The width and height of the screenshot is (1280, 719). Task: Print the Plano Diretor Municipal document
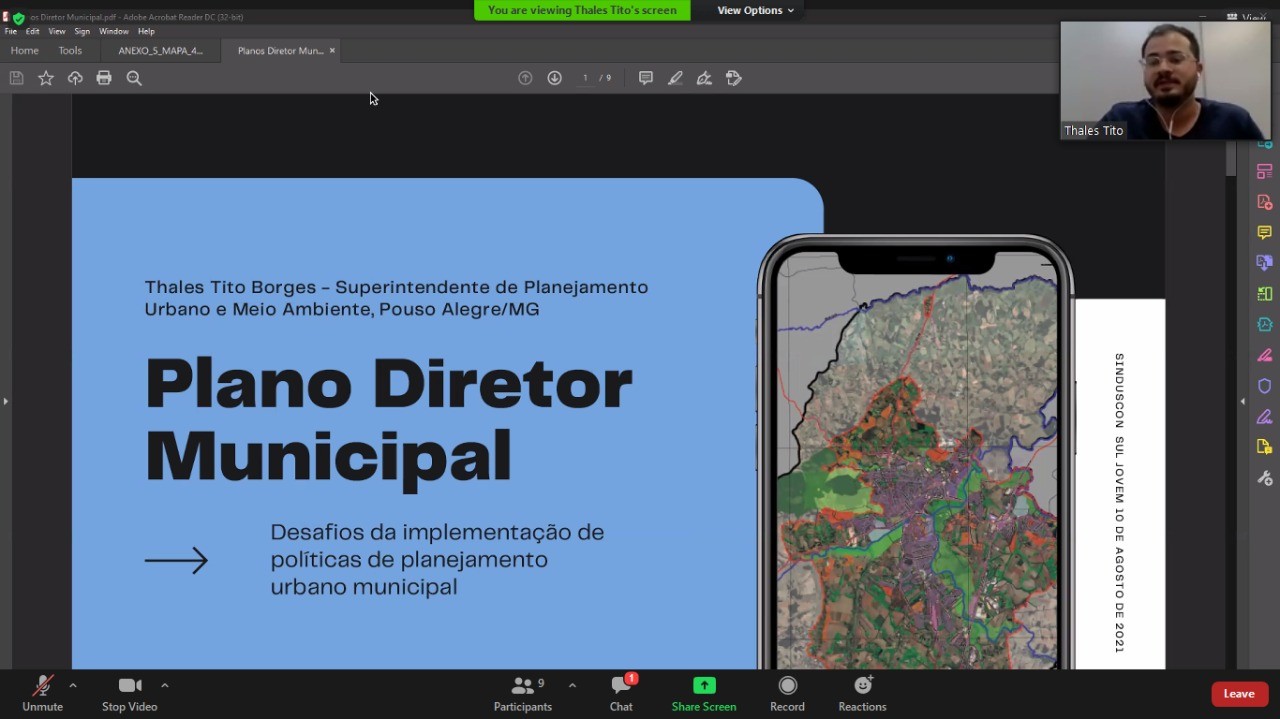104,77
